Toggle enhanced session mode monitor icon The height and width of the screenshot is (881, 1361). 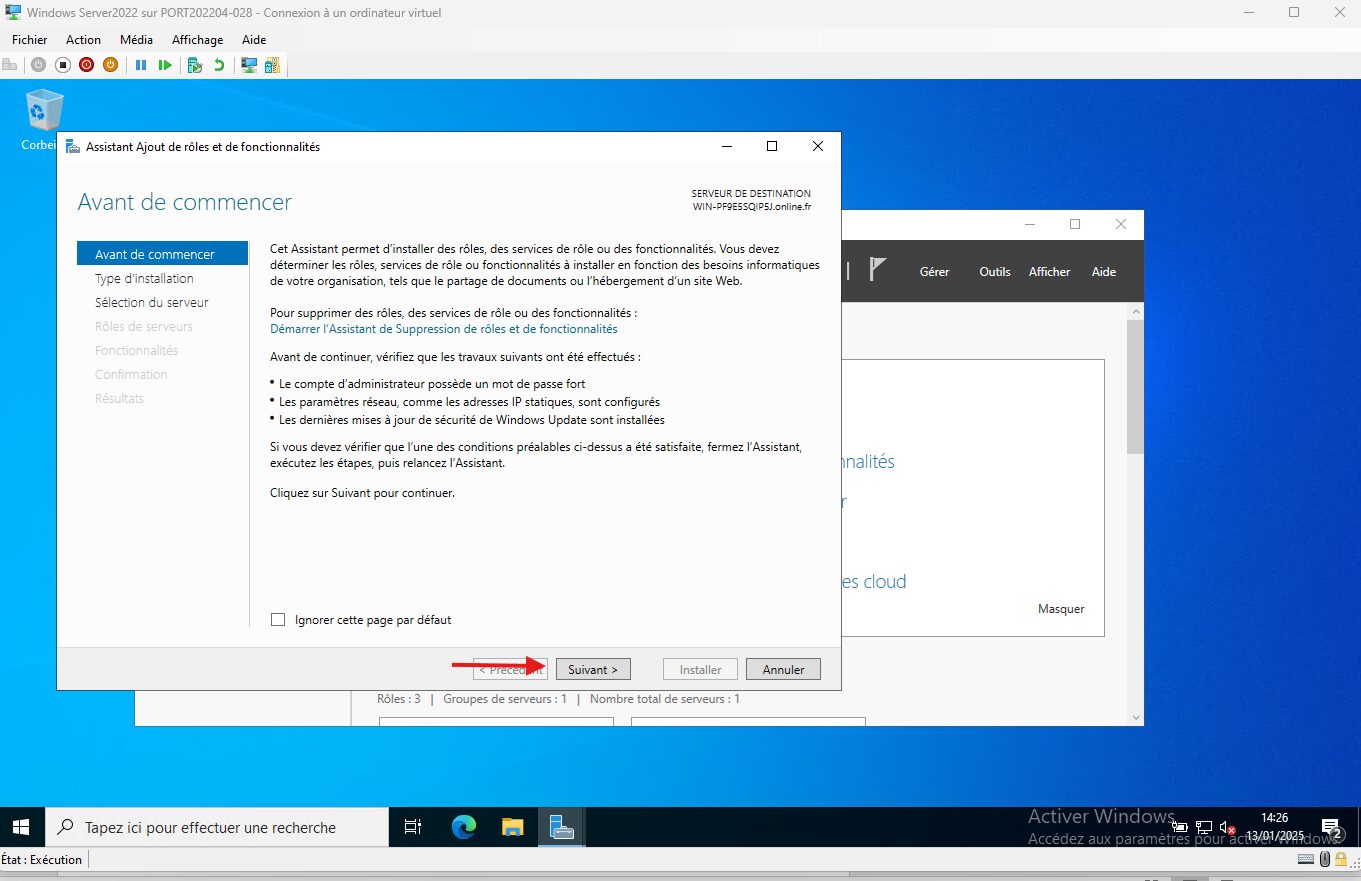[249, 65]
